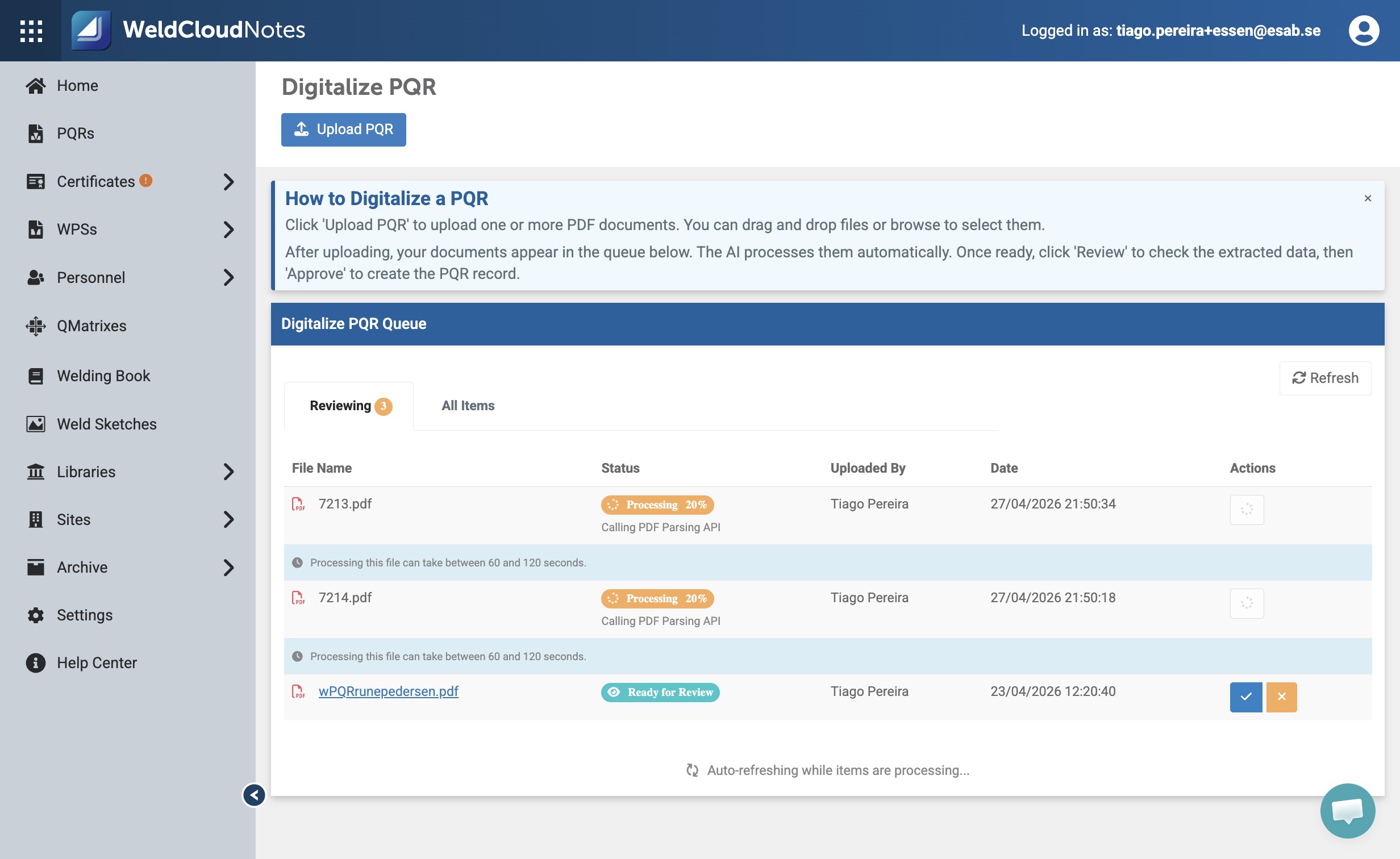
Task: Expand the Archive submenu chevron
Action: 228,568
